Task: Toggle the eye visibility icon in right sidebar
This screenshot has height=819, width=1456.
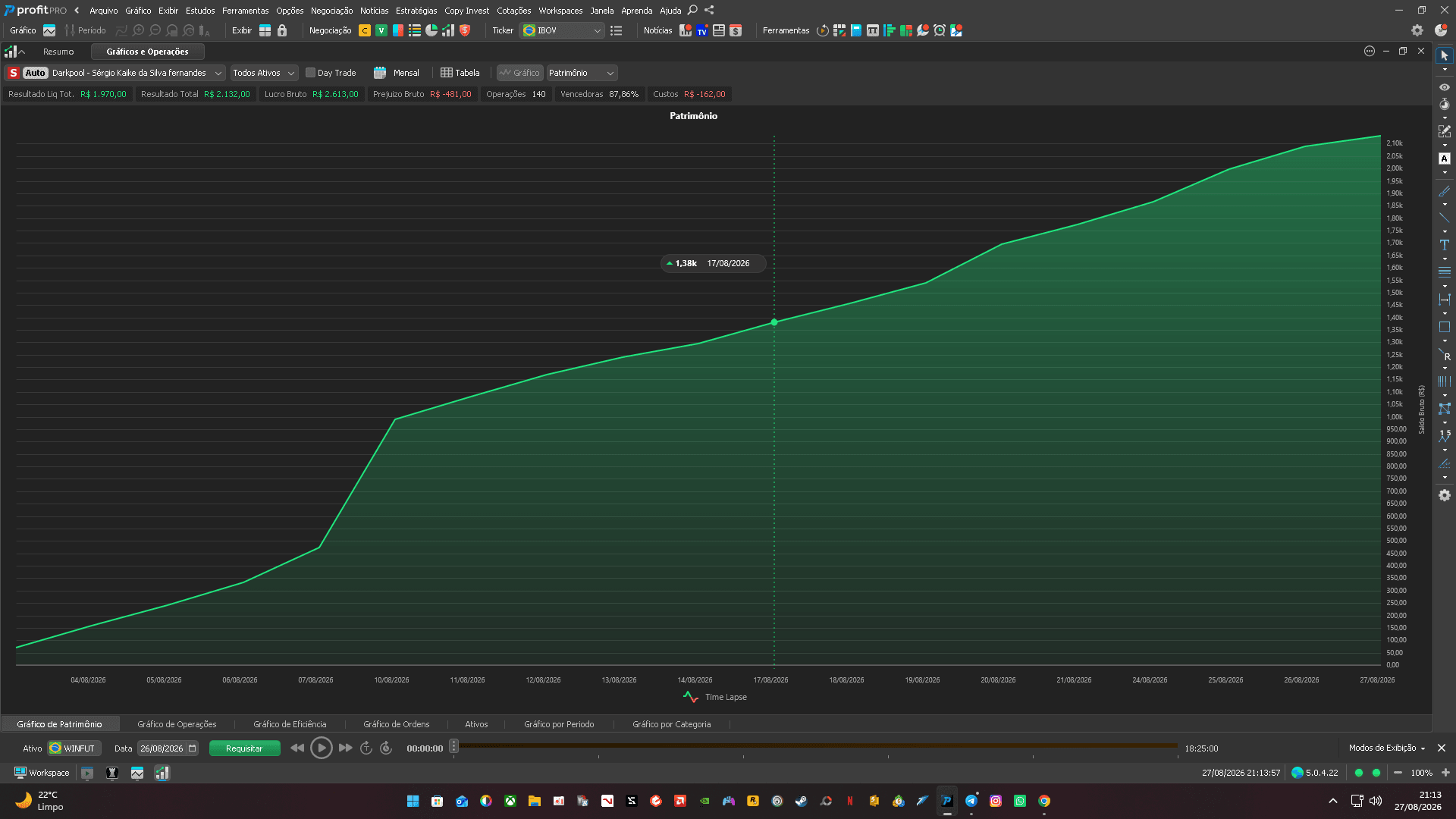Action: pyautogui.click(x=1445, y=87)
